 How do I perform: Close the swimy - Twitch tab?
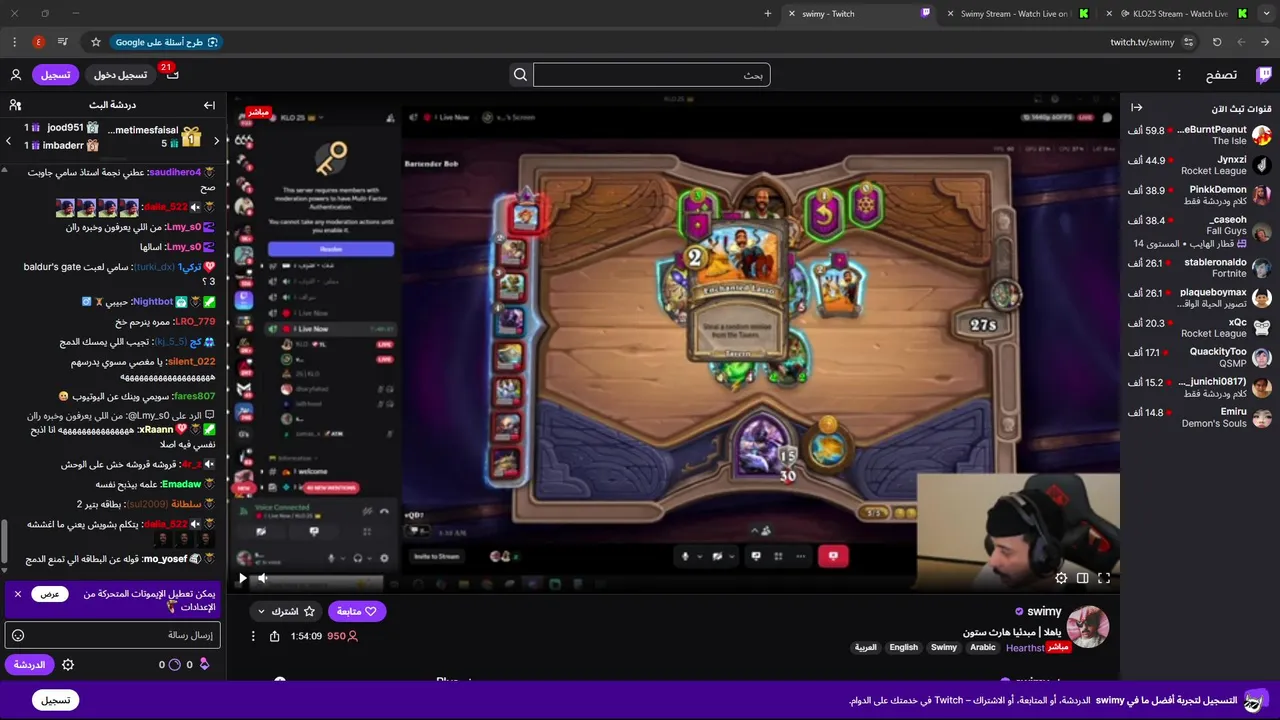coord(792,14)
